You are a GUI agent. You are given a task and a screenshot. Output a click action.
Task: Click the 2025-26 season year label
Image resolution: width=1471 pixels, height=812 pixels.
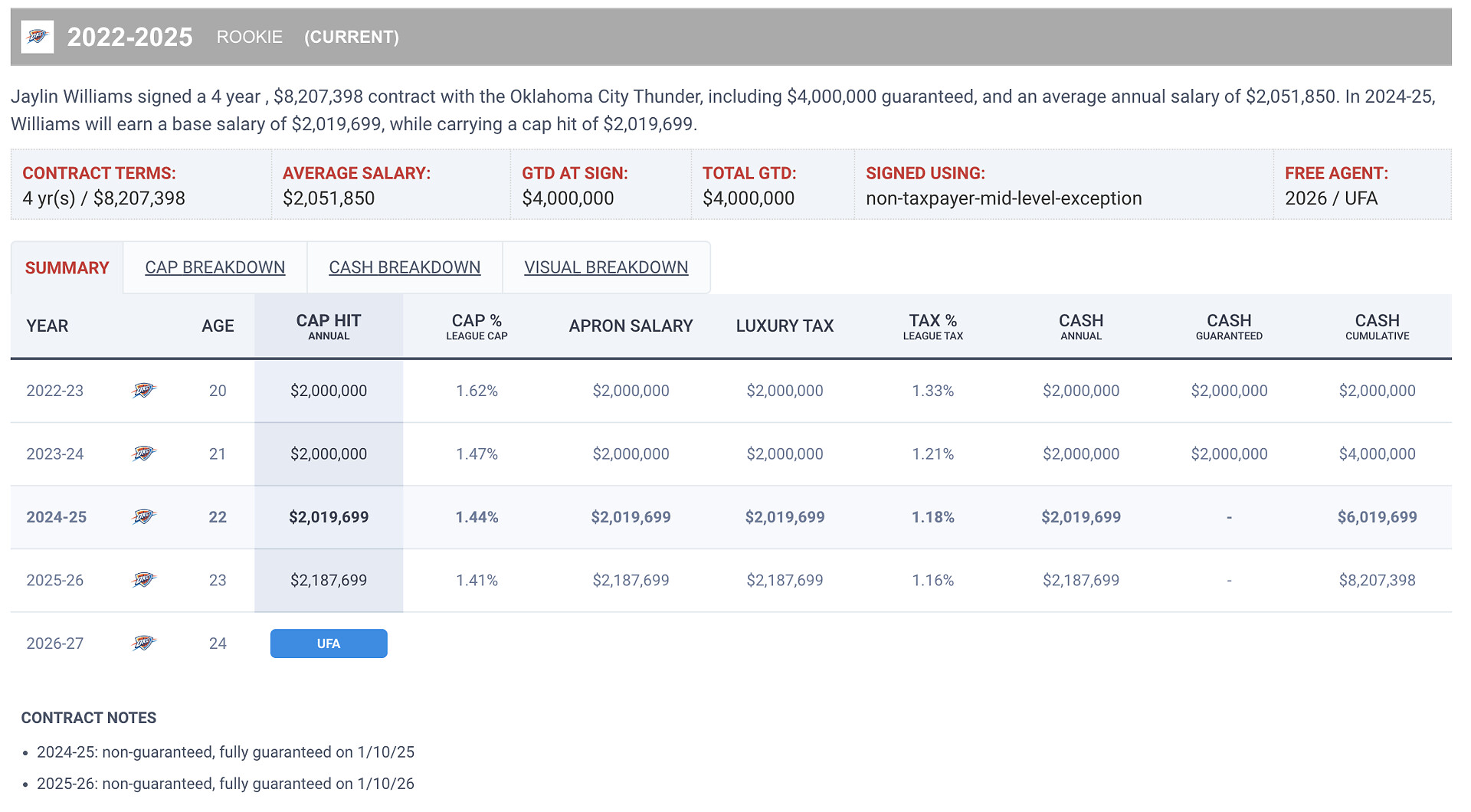(55, 580)
